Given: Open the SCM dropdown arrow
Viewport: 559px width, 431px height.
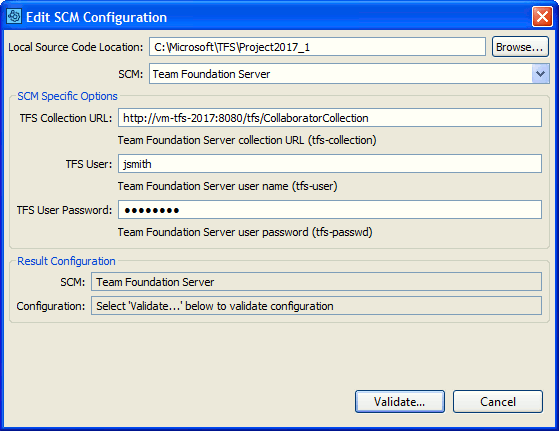Looking at the screenshot, I should pyautogui.click(x=540, y=74).
